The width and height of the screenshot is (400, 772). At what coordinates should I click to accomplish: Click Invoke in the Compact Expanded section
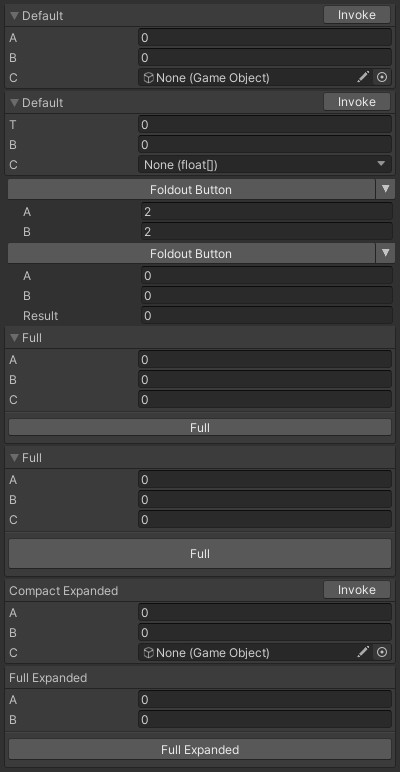tap(357, 590)
